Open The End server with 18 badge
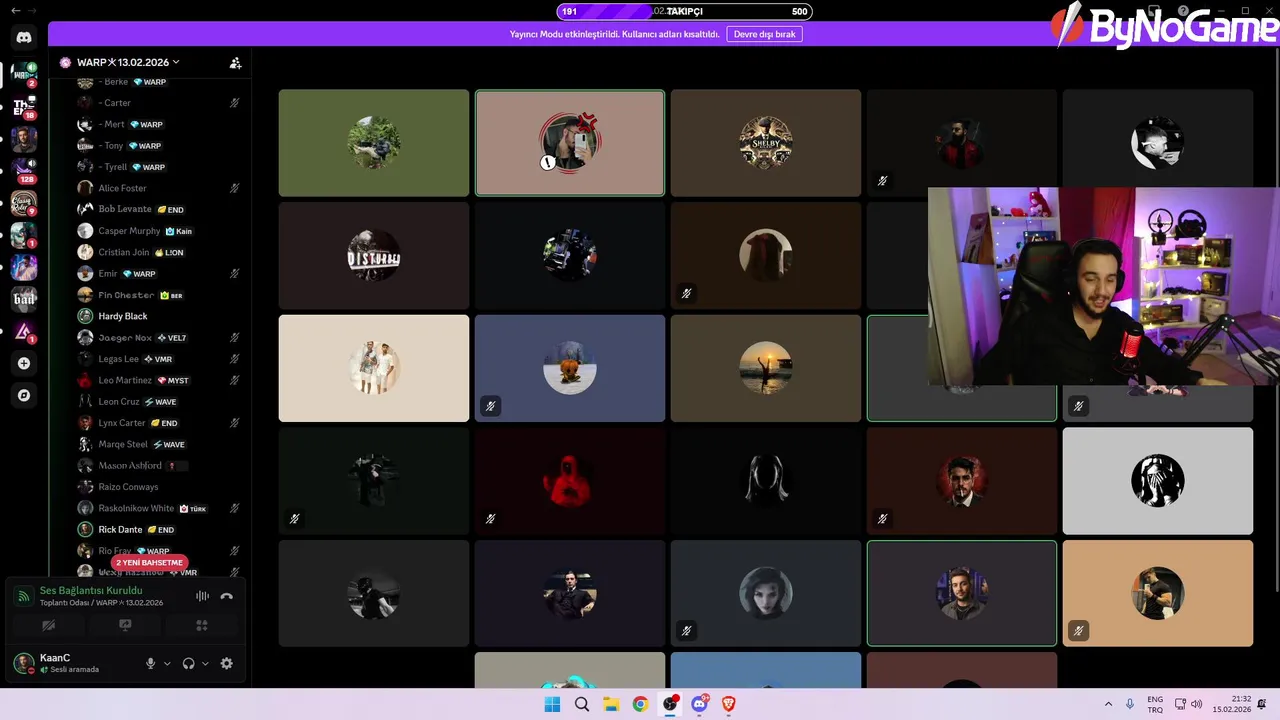 point(24,107)
